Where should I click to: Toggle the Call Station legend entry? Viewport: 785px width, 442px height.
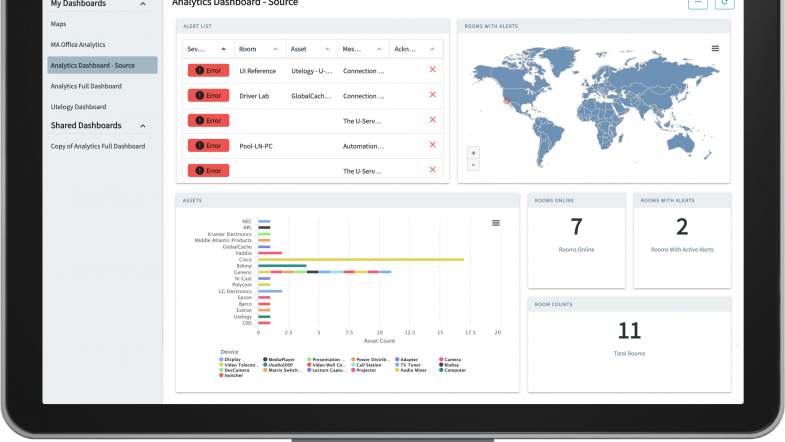pyautogui.click(x=366, y=365)
